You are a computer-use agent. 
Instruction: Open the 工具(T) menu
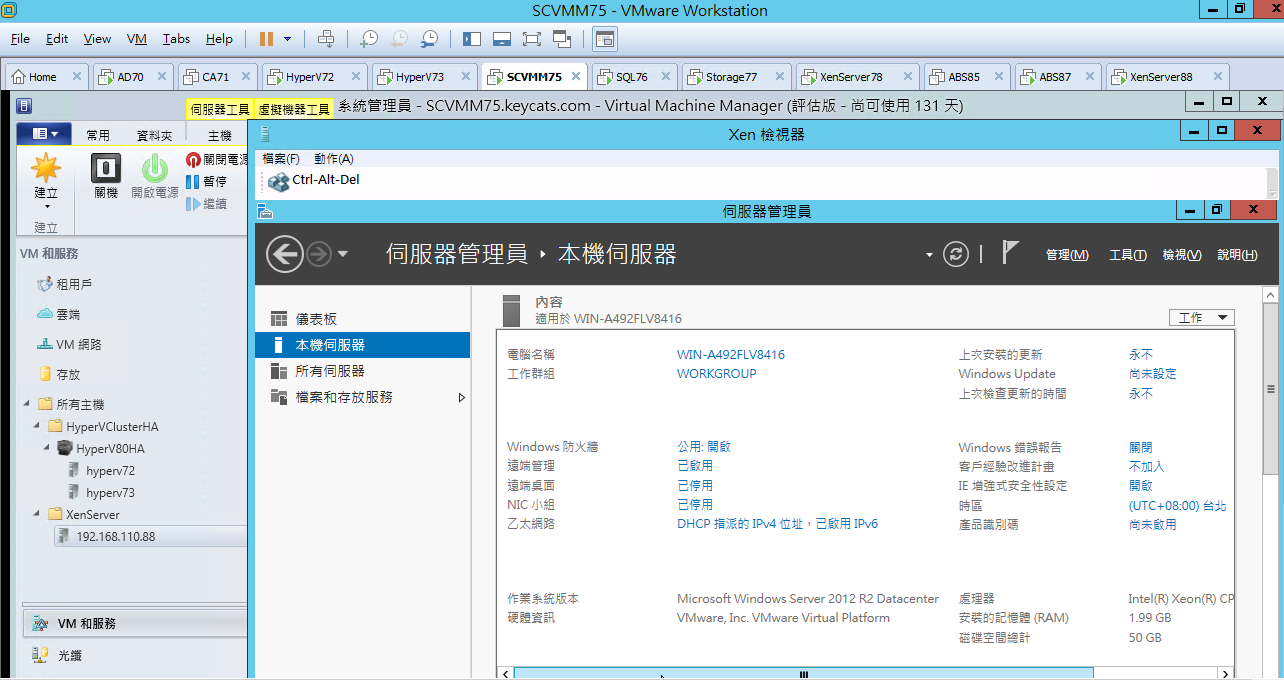(x=1128, y=255)
